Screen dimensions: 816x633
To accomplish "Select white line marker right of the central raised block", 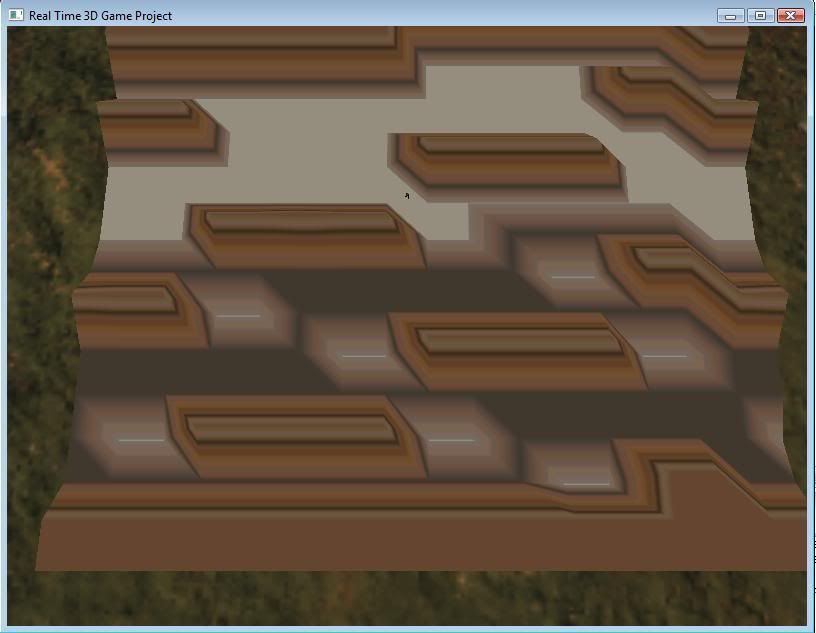I will 665,355.
